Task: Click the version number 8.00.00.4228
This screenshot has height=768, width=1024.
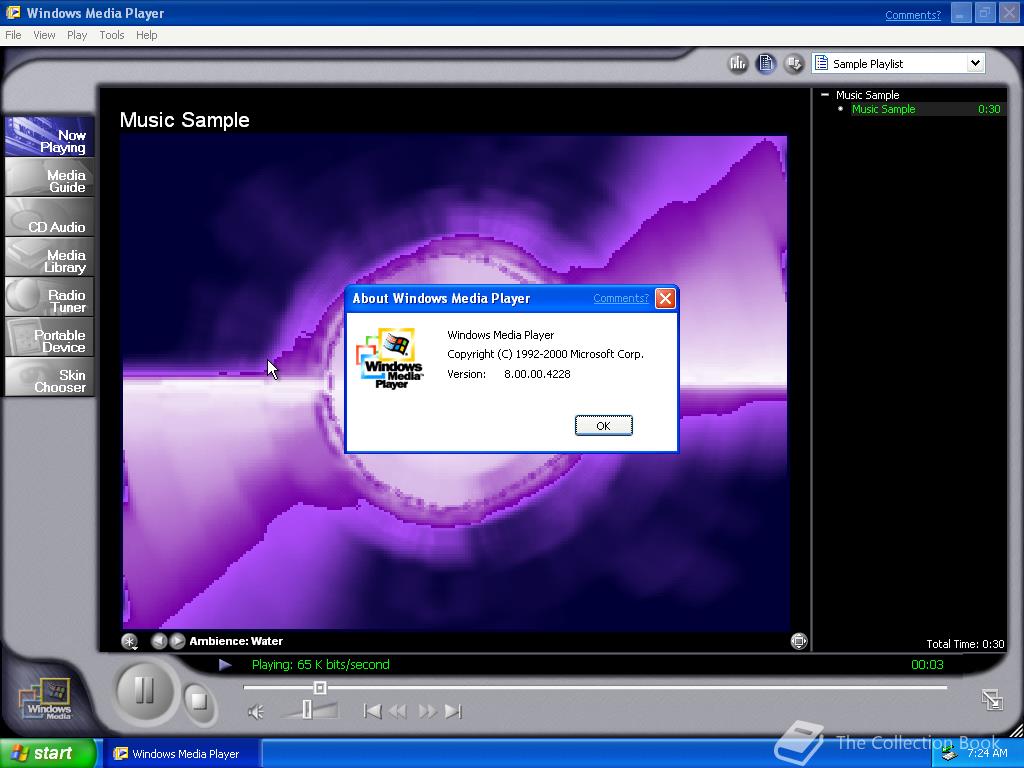Action: point(537,374)
